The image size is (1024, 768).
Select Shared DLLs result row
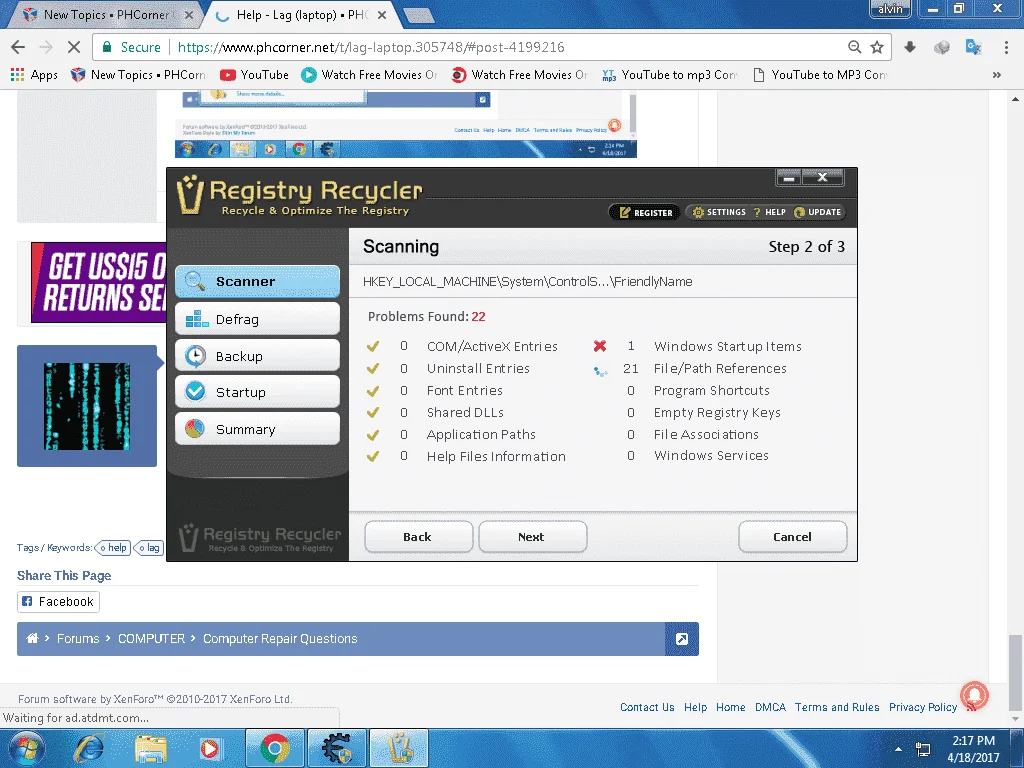click(435, 412)
